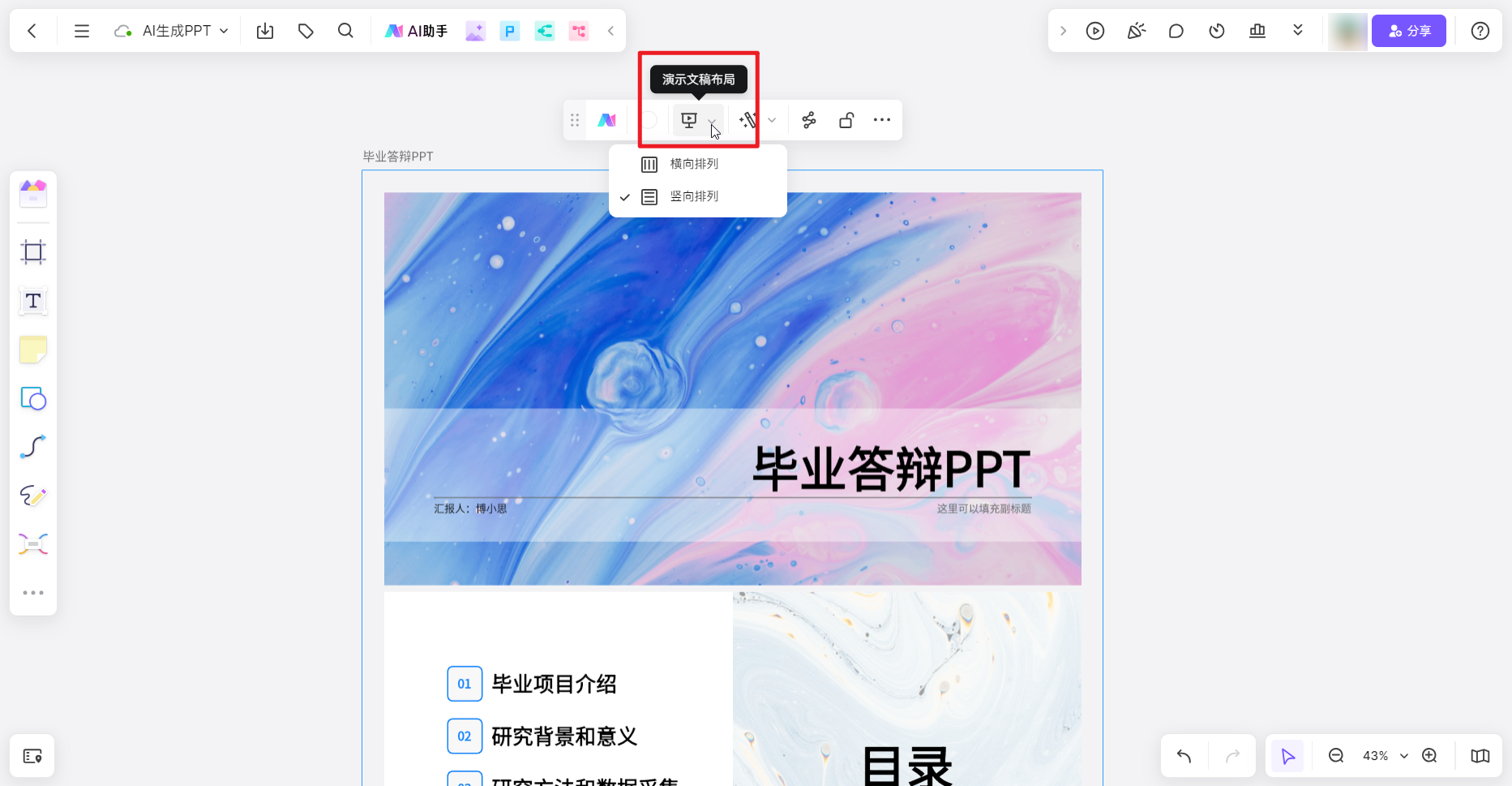Click the AI icon in floating toolbar
Viewport: 1512px width, 786px height.
tap(607, 120)
